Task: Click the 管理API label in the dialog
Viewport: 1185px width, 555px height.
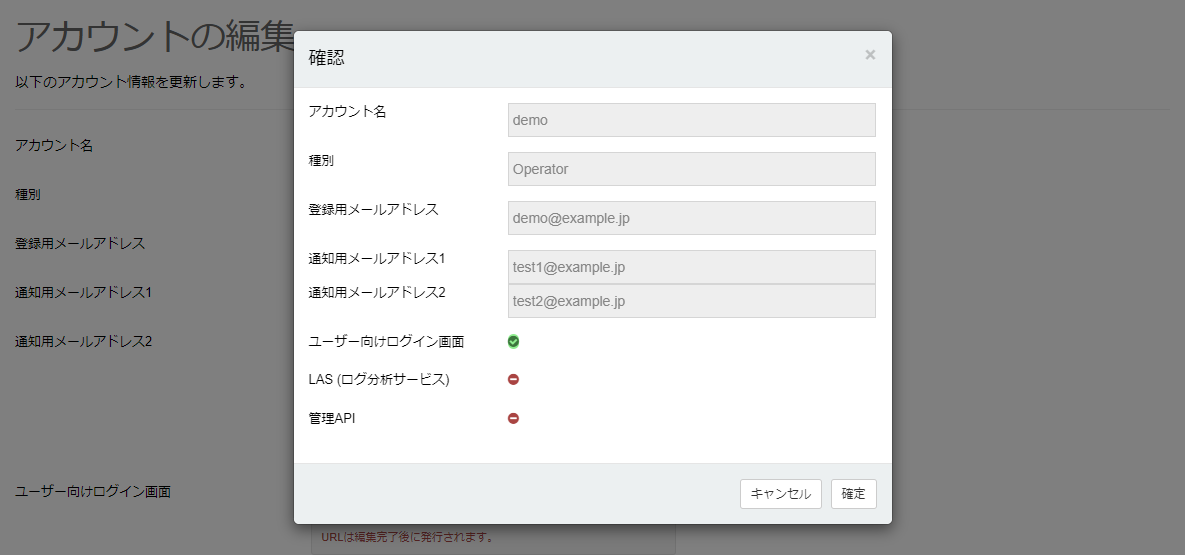Action: (x=332, y=419)
